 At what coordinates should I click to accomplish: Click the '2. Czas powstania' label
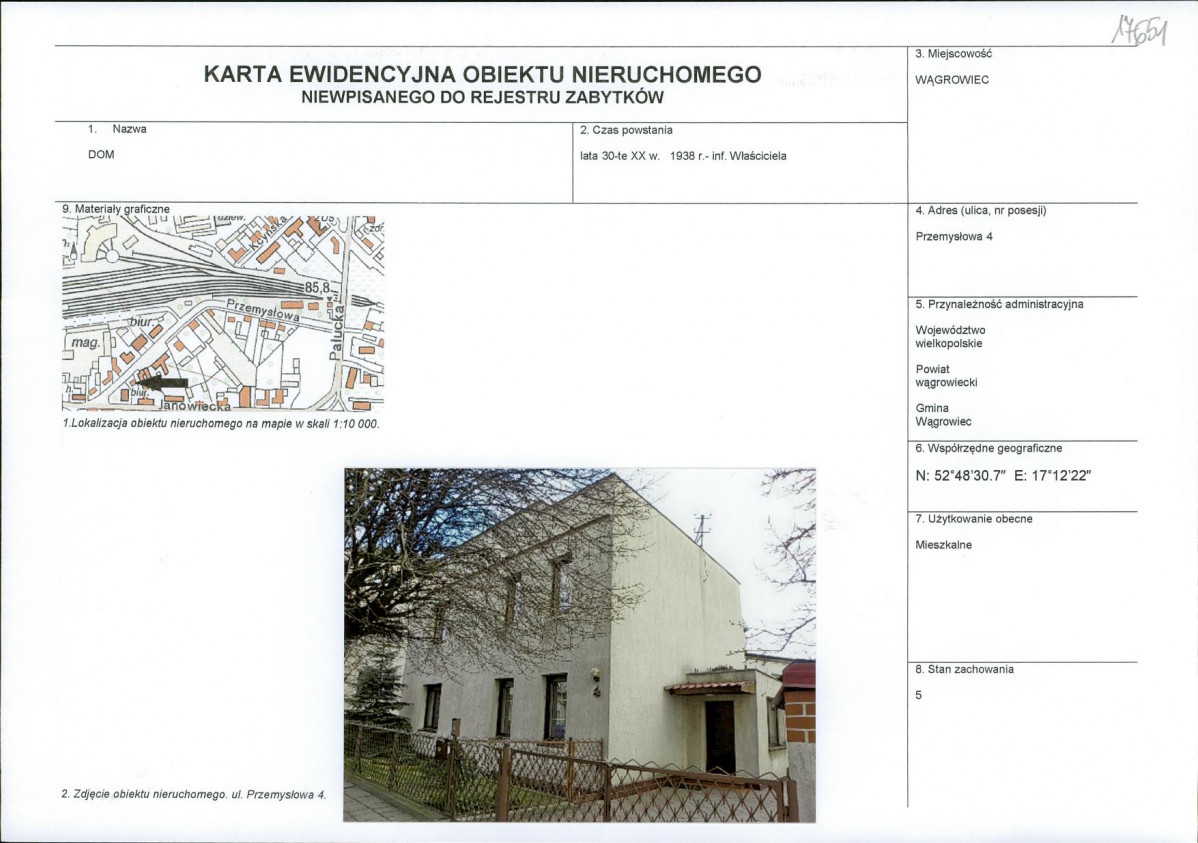pos(626,130)
